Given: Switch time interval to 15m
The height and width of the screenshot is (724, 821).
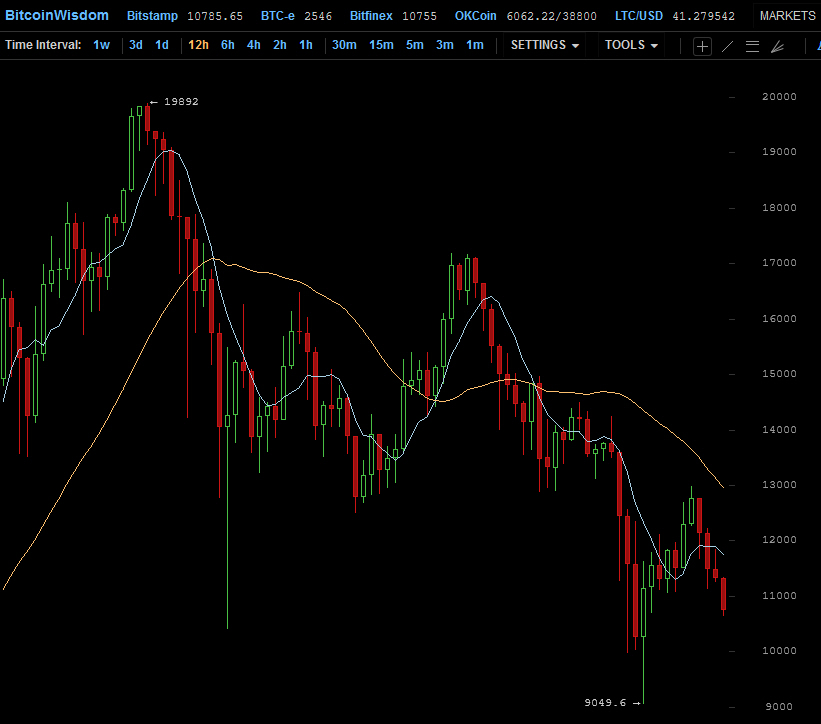Looking at the screenshot, I should (381, 45).
